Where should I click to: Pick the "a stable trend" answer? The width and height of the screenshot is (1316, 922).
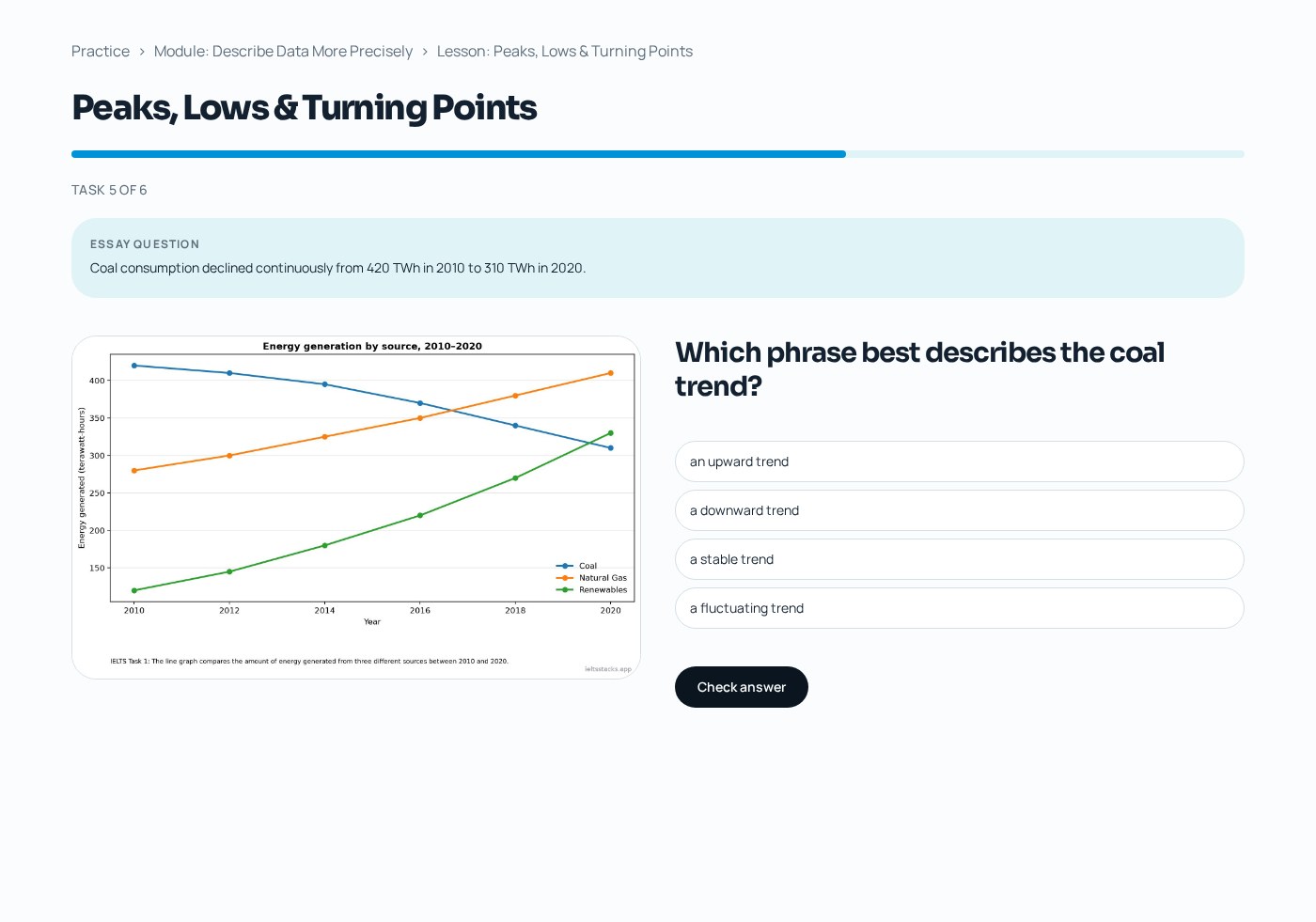(x=959, y=559)
